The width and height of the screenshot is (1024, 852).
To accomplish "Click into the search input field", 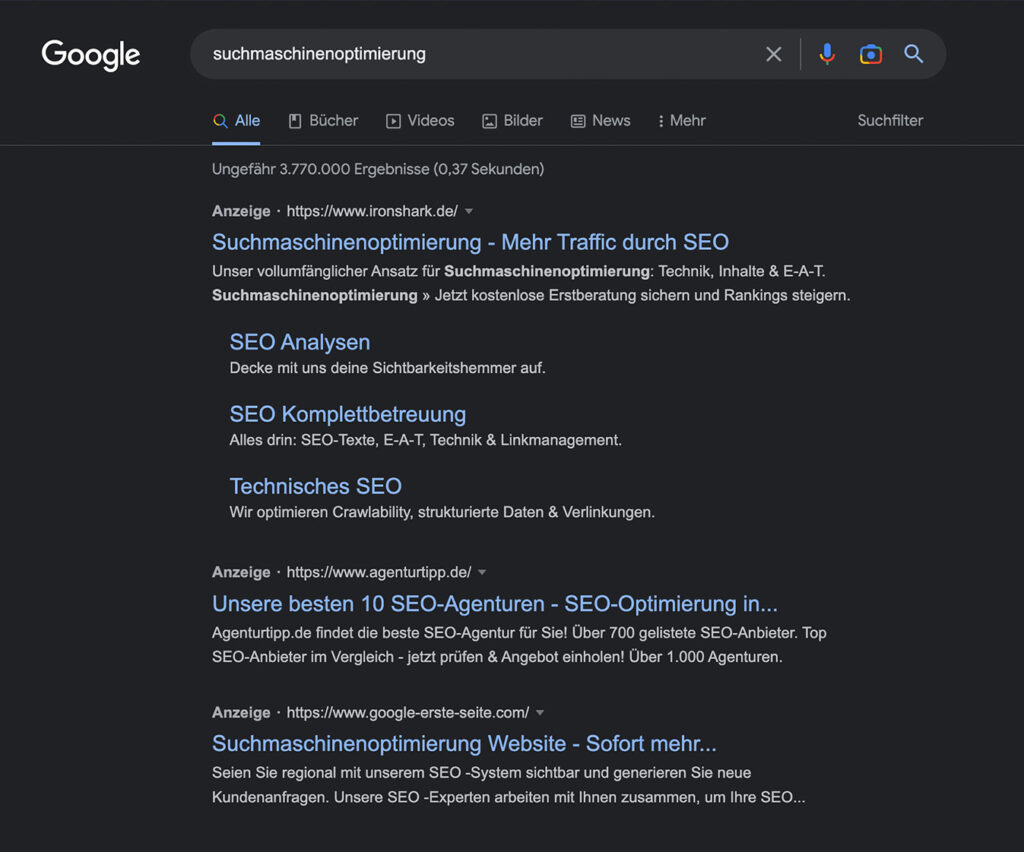I will point(480,54).
